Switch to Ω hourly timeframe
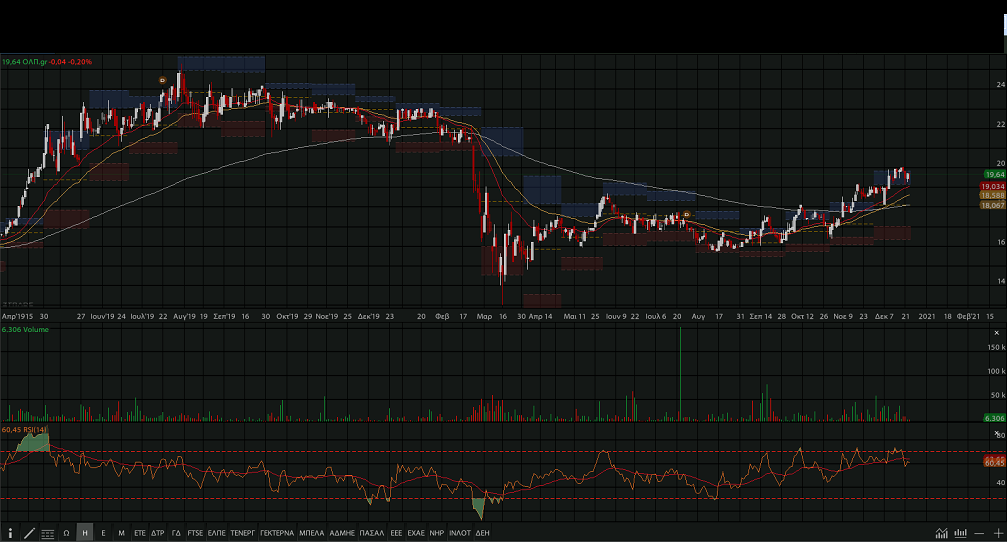The image size is (1007, 542). (x=66, y=533)
